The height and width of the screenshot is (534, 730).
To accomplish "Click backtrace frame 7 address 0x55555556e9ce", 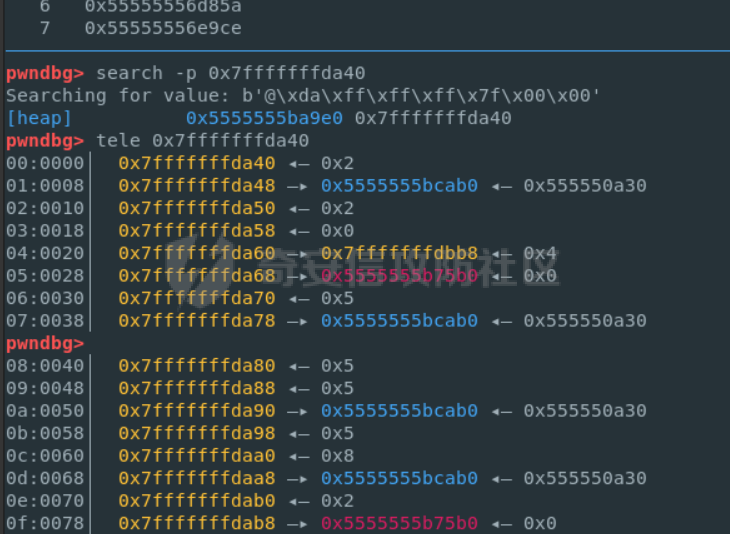I will point(163,28).
